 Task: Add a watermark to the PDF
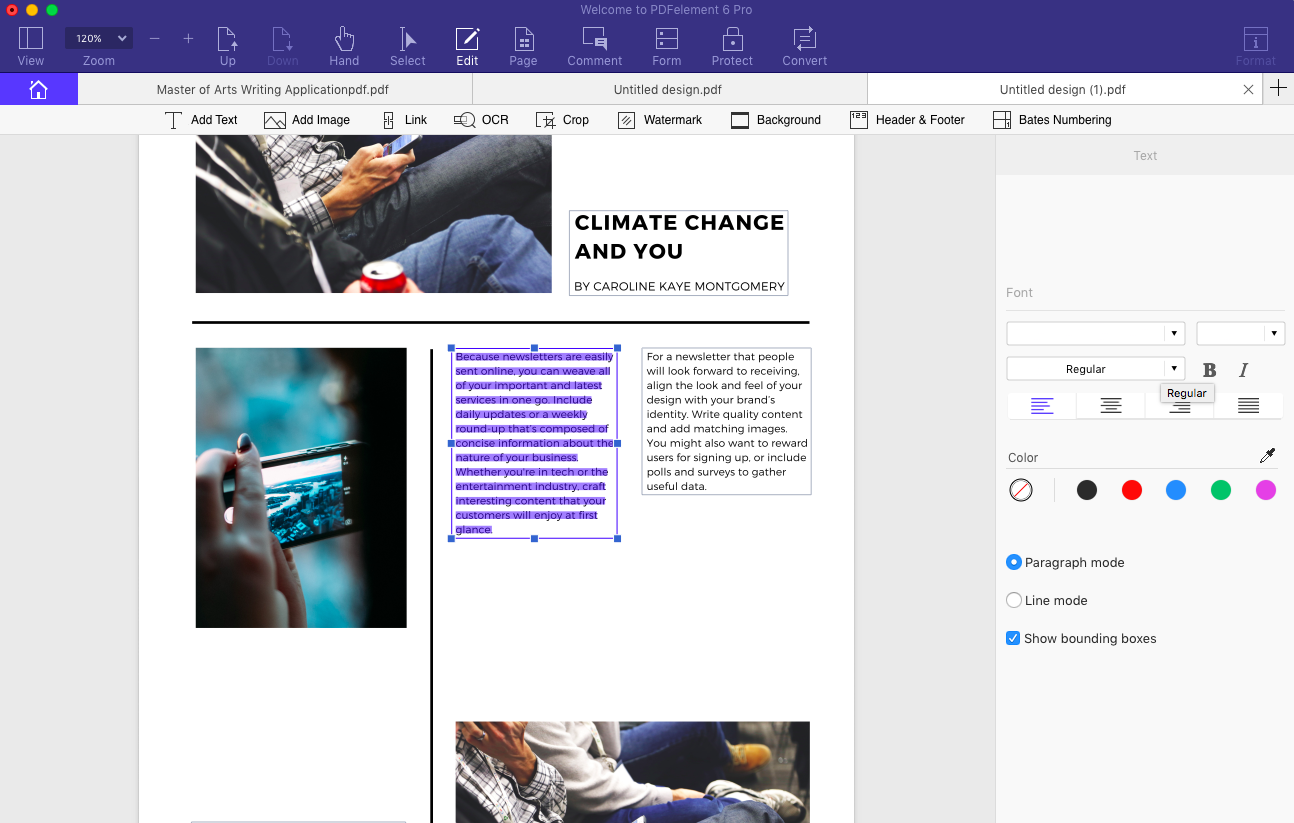(660, 119)
